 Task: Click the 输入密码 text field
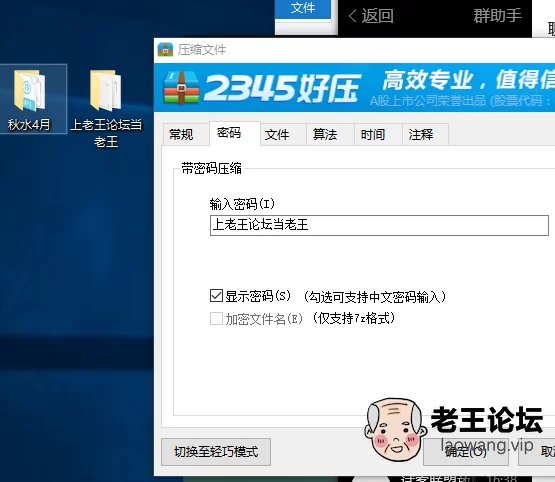[379, 225]
